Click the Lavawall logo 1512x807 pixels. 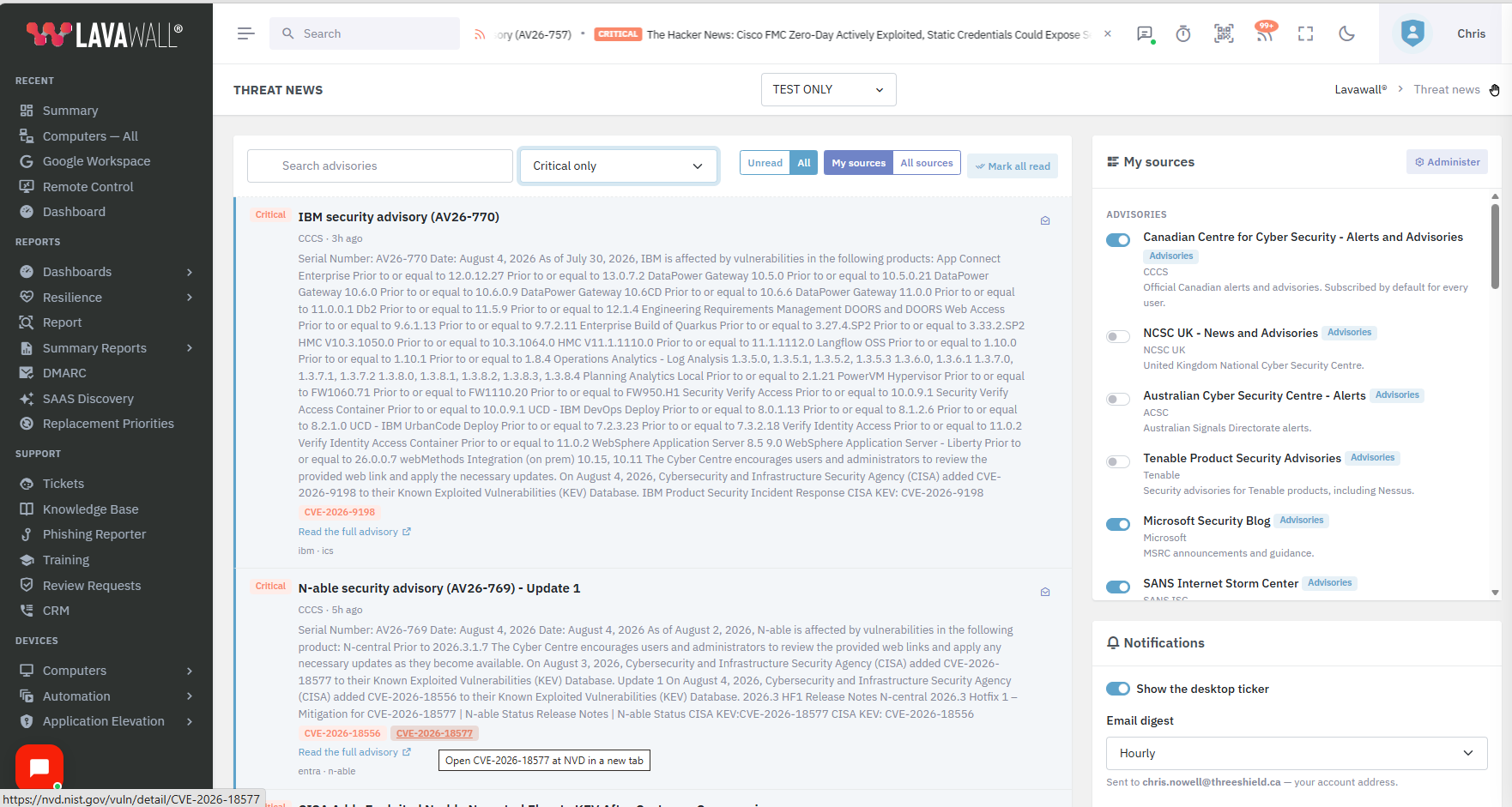click(105, 34)
